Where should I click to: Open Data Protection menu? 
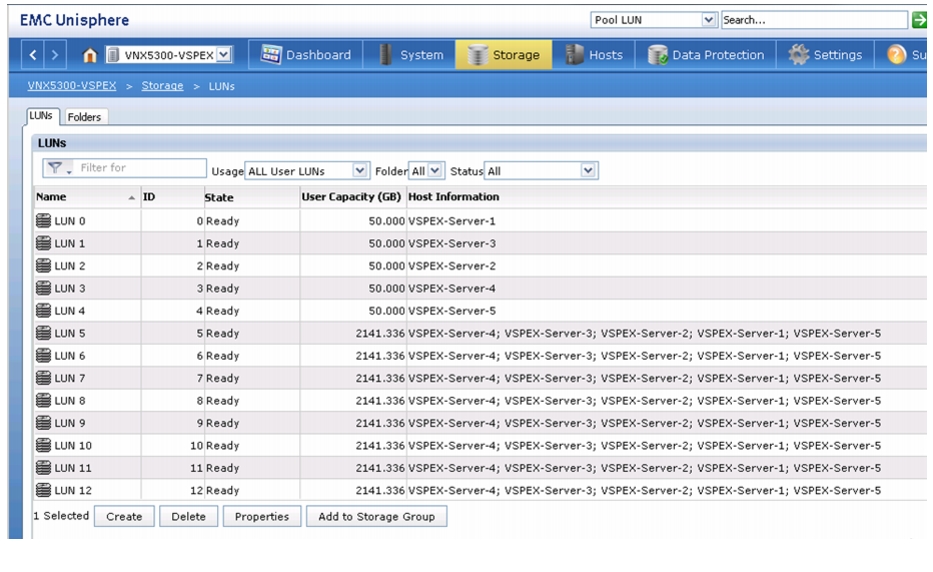click(706, 55)
